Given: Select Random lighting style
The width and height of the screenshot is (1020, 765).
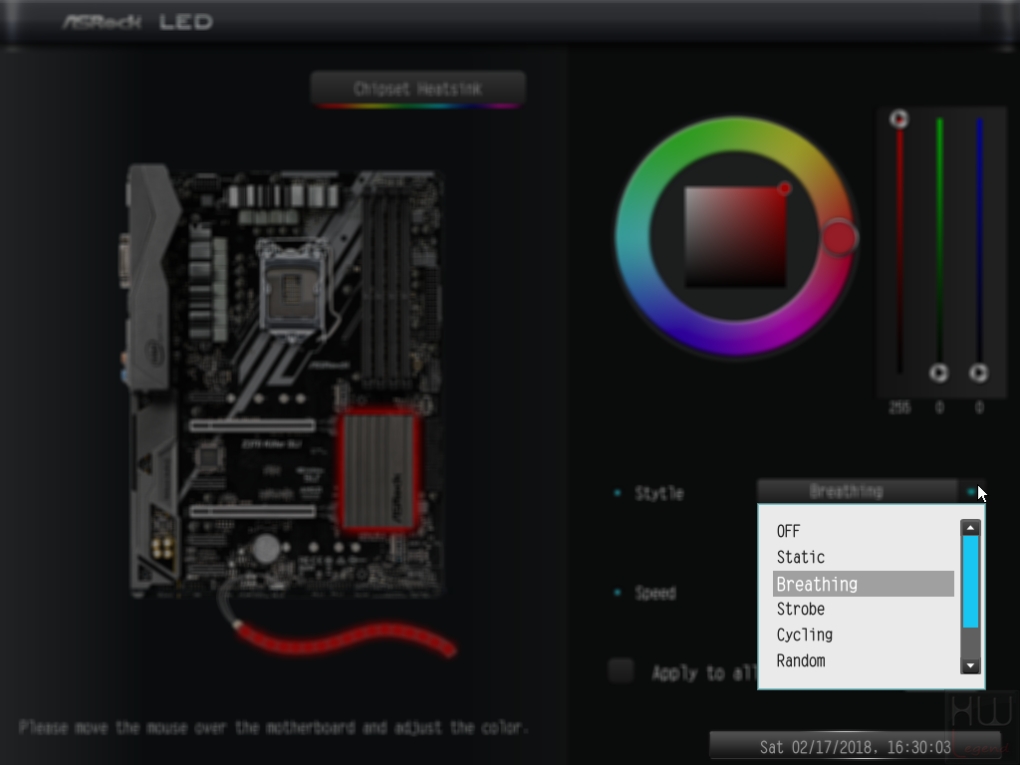Looking at the screenshot, I should [x=801, y=661].
